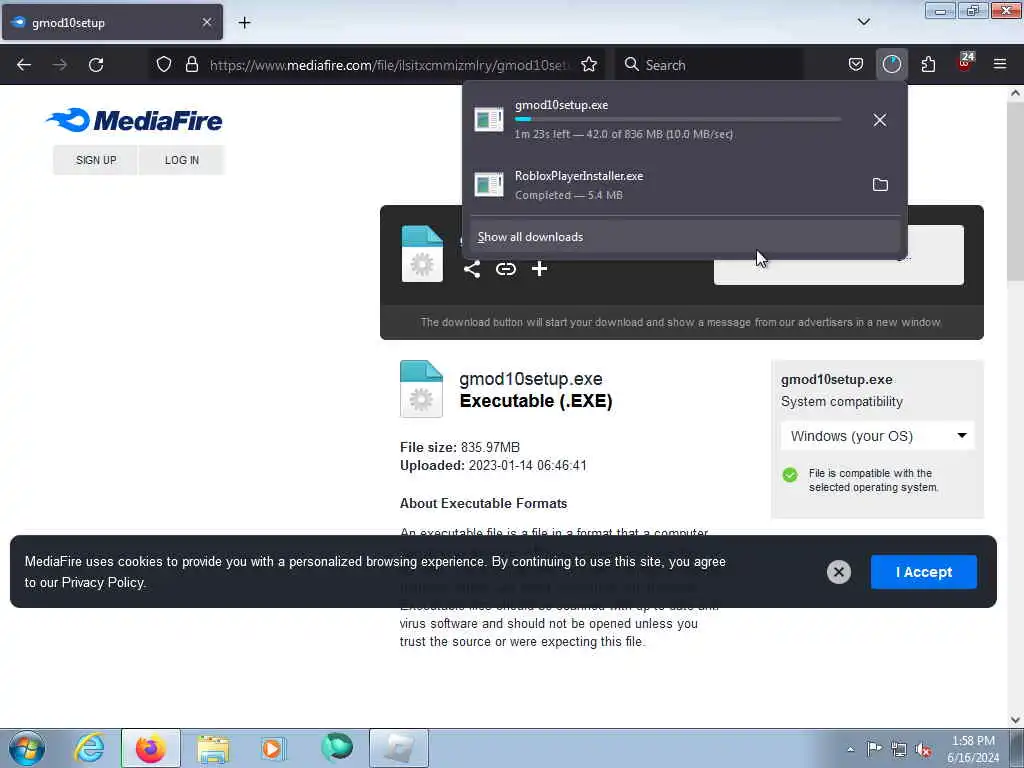1024x768 pixels.
Task: Focus the MediaFire URL address bar
Action: point(389,65)
